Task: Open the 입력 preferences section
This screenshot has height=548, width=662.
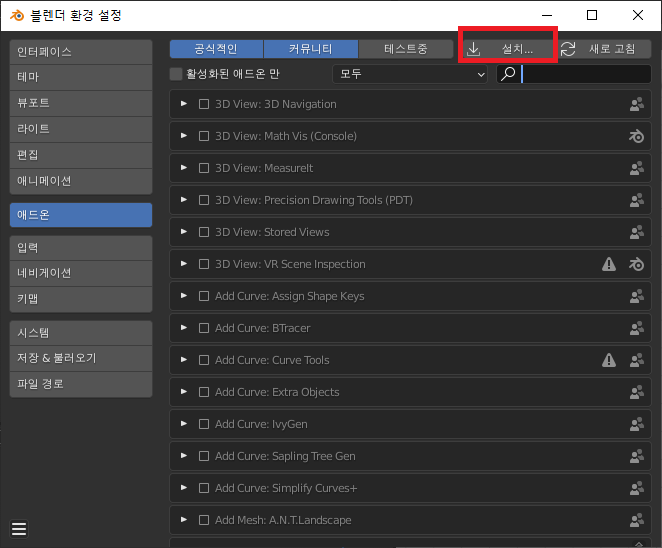Action: (81, 248)
